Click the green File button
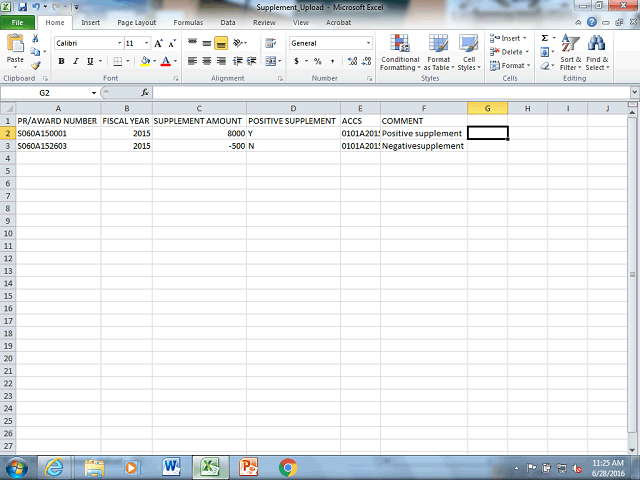 pyautogui.click(x=20, y=21)
